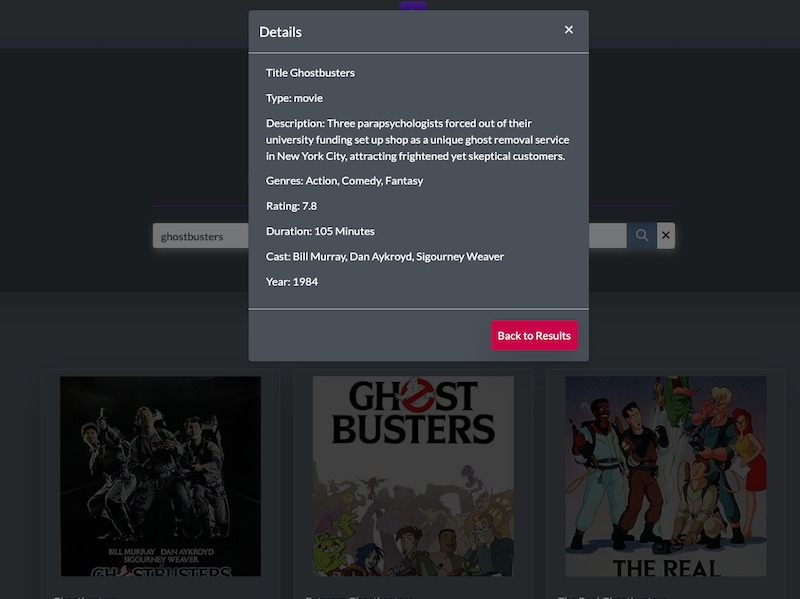Click the Back to Results button
The image size is (800, 599).
[534, 335]
